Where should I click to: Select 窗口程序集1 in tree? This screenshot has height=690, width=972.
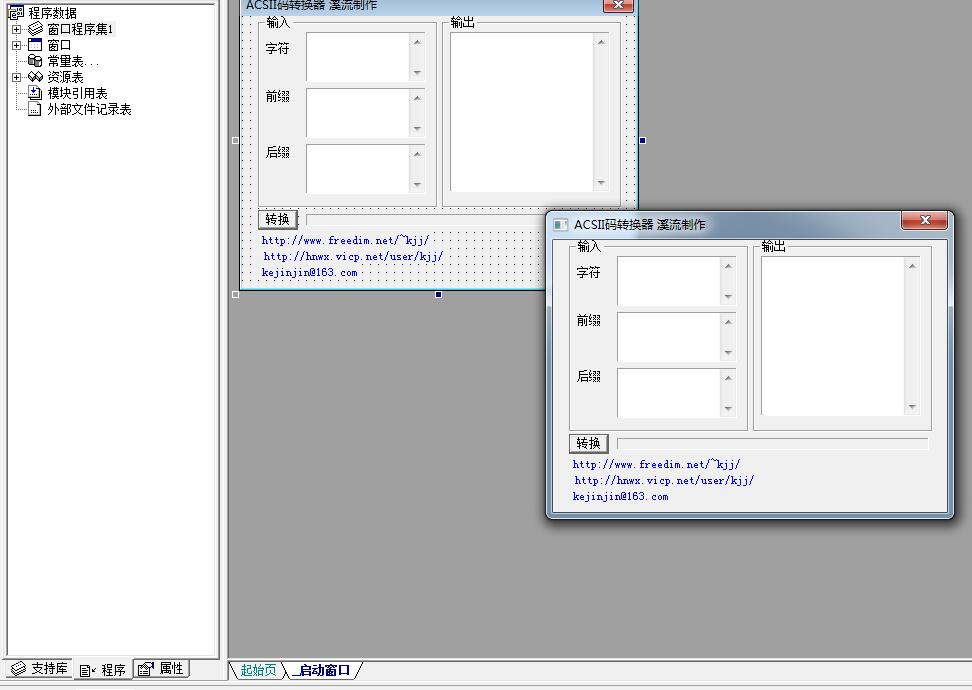pyautogui.click(x=80, y=29)
